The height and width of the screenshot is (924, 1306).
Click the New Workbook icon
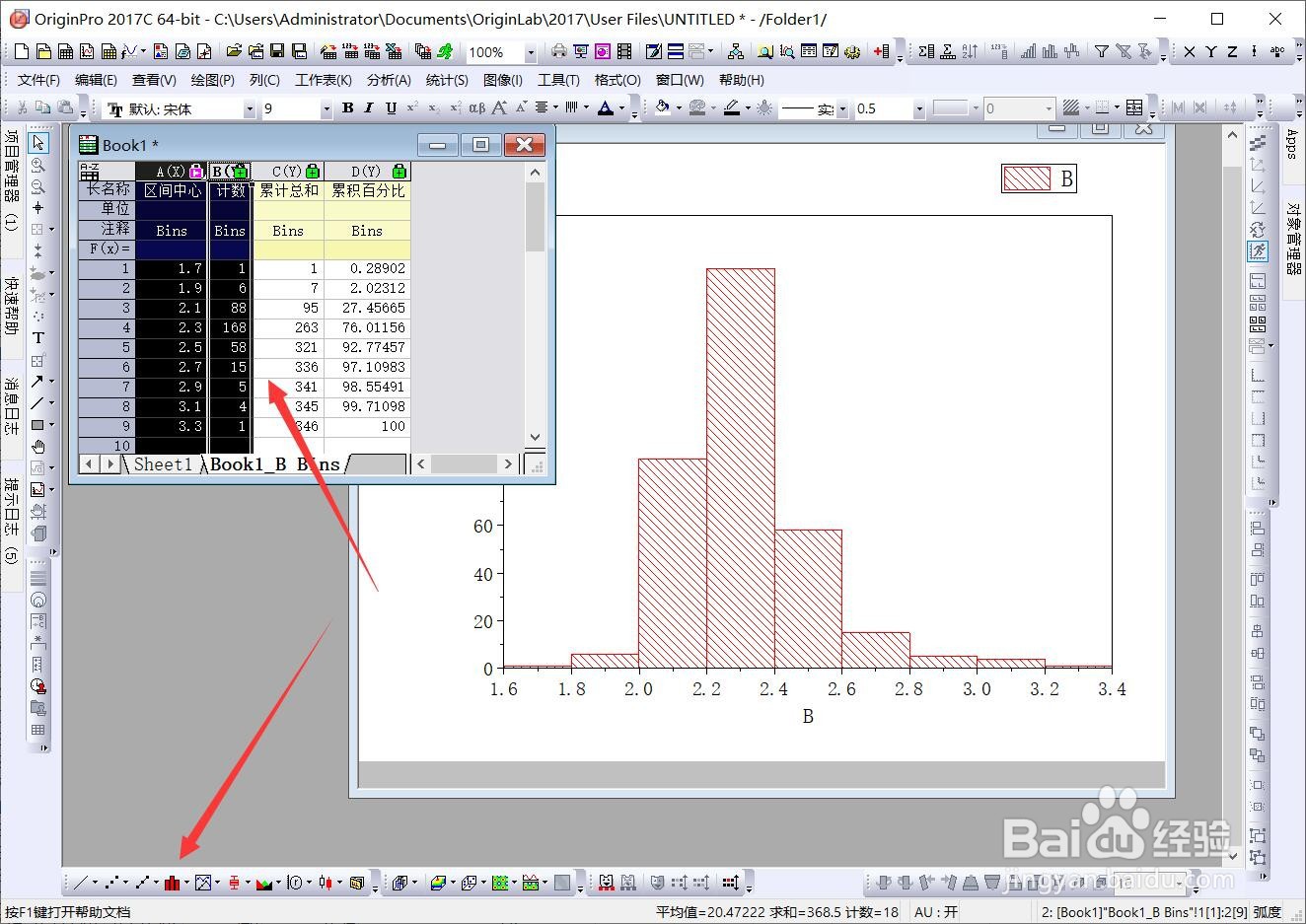pos(65,51)
